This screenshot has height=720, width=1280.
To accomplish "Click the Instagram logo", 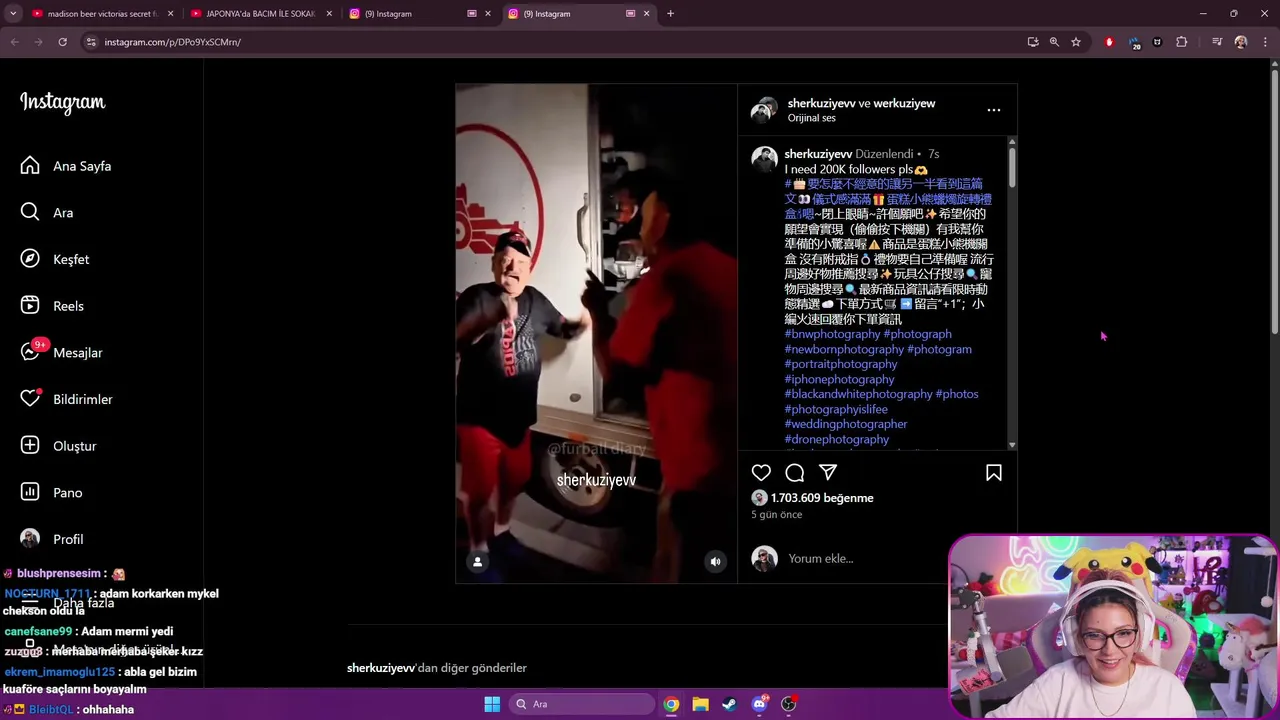I will [x=62, y=102].
